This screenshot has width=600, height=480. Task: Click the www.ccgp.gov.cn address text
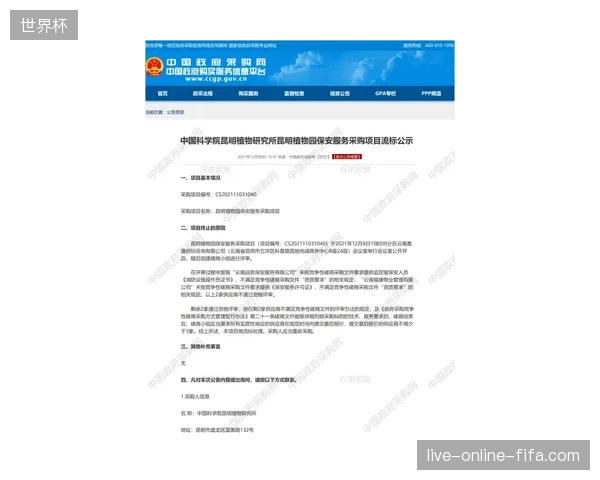tap(216, 79)
